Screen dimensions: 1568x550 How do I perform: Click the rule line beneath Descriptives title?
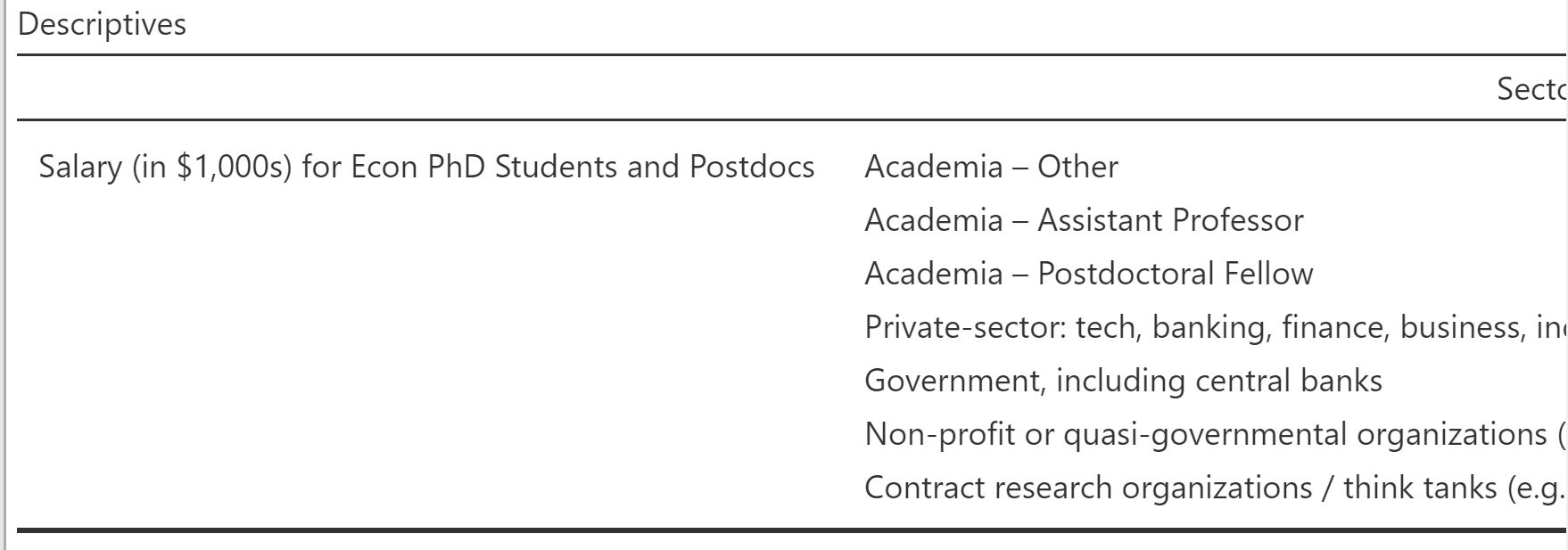point(792,54)
